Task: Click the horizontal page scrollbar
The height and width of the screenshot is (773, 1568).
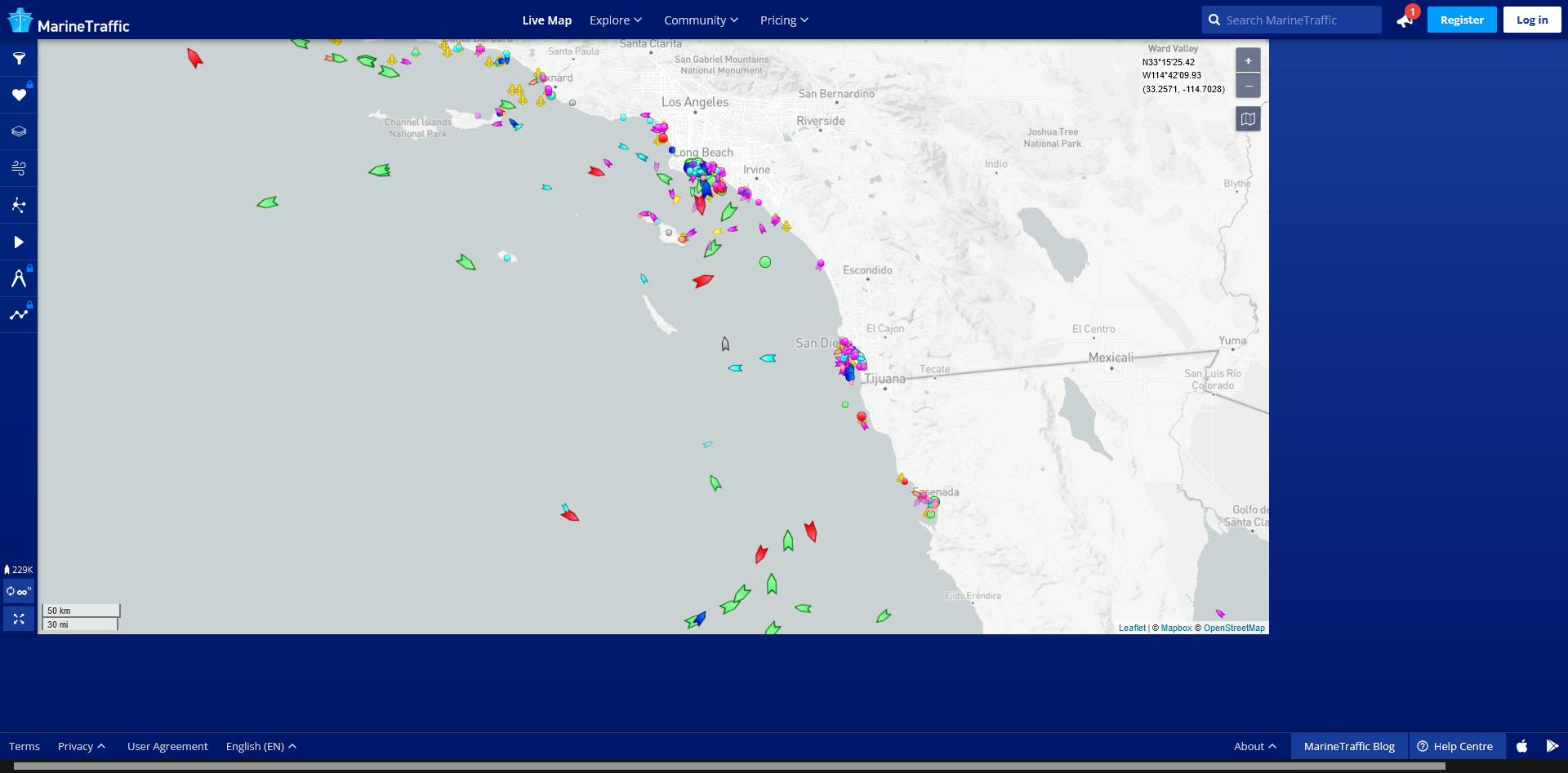Action: (729, 766)
